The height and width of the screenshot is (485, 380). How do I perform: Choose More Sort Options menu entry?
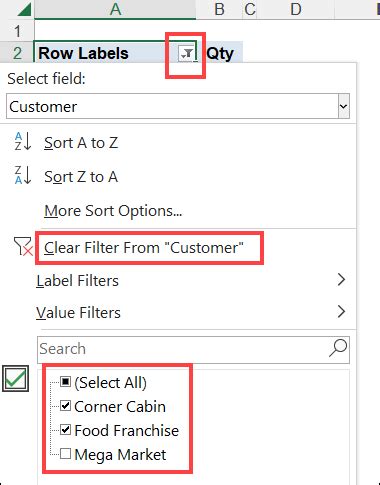point(113,211)
